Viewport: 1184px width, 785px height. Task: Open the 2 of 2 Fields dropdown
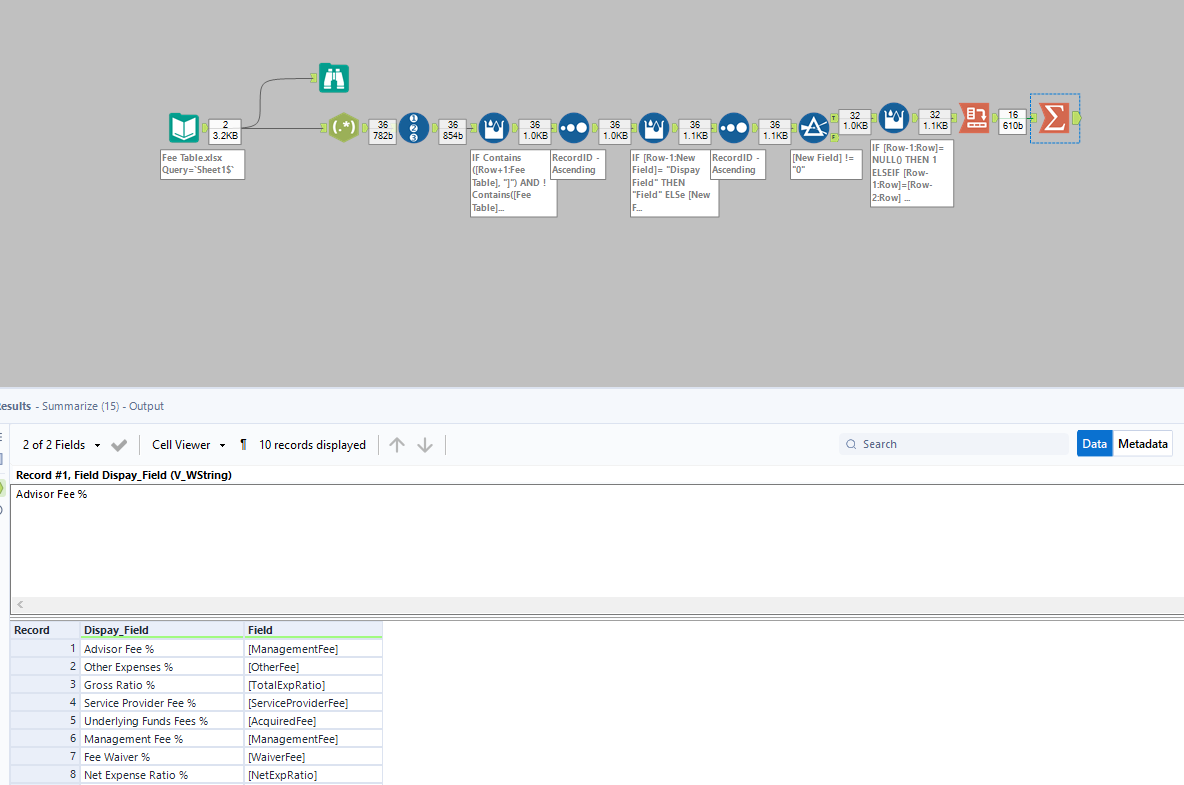pos(60,444)
